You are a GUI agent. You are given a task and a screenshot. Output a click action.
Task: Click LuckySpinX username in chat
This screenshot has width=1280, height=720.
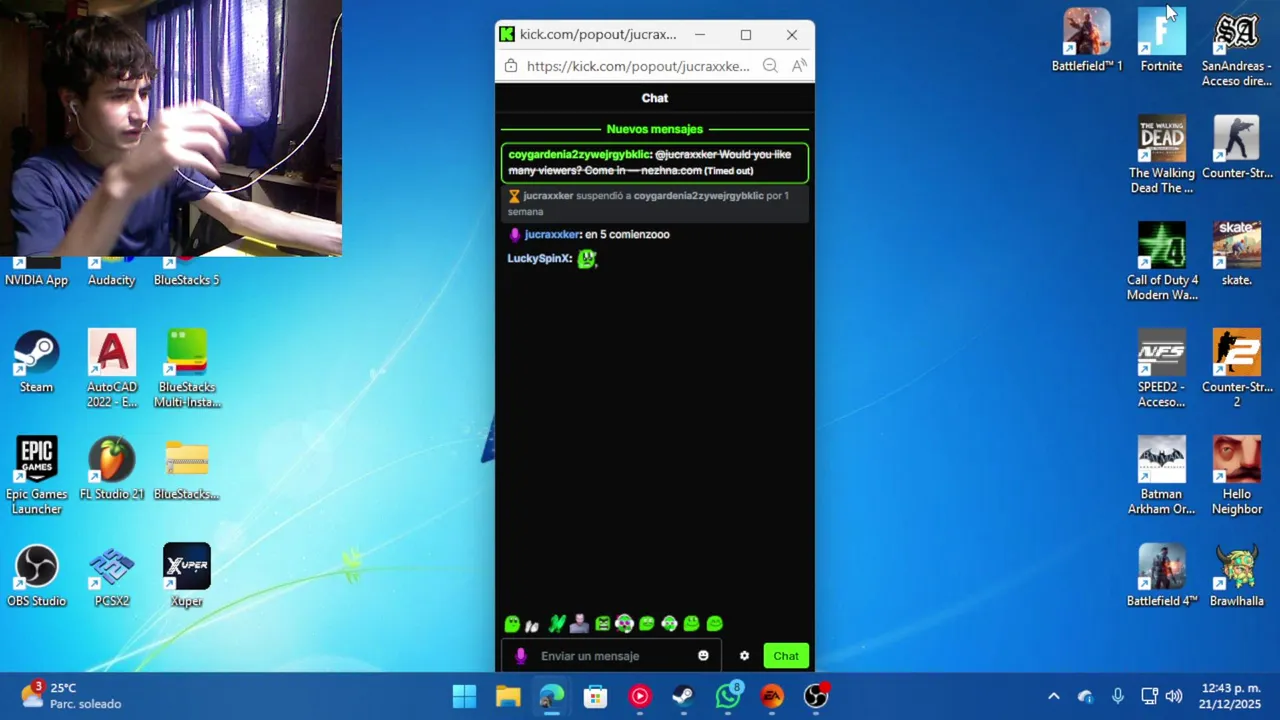click(539, 258)
